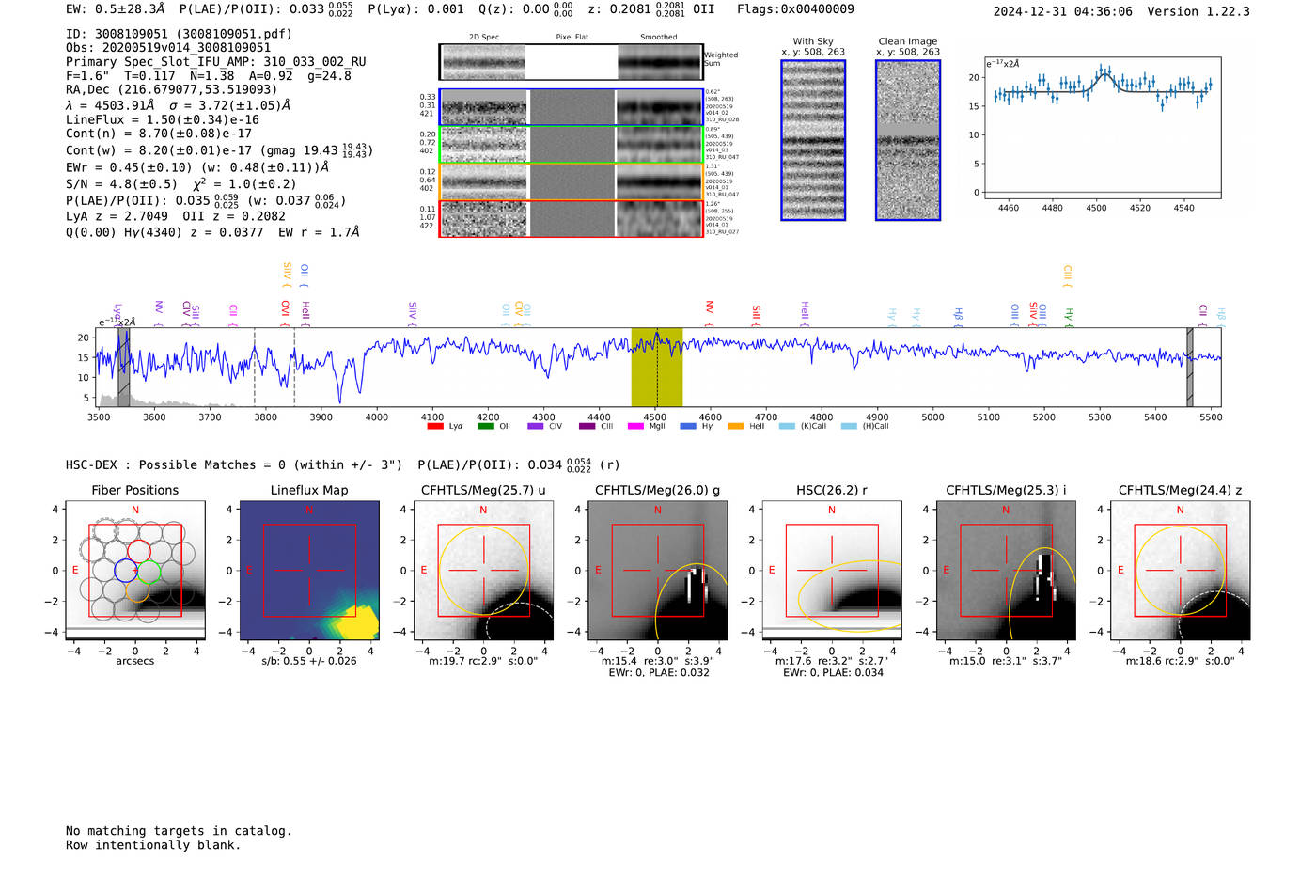
Task: Click the s/b: 0.55 +/- 0.026 label
Action: (309, 661)
